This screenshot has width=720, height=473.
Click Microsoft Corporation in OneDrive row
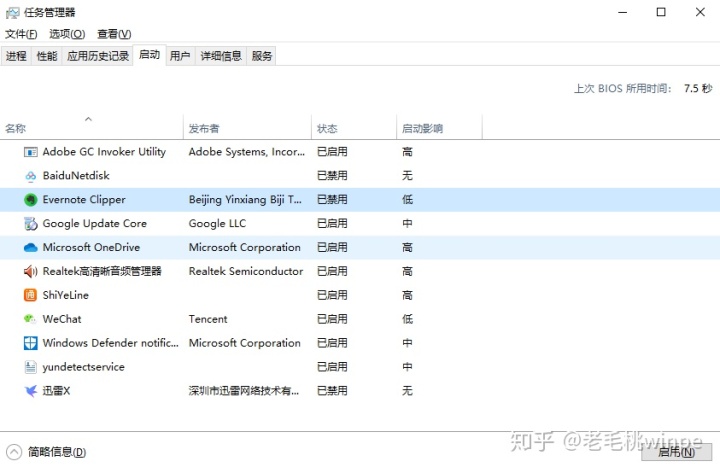pos(245,248)
